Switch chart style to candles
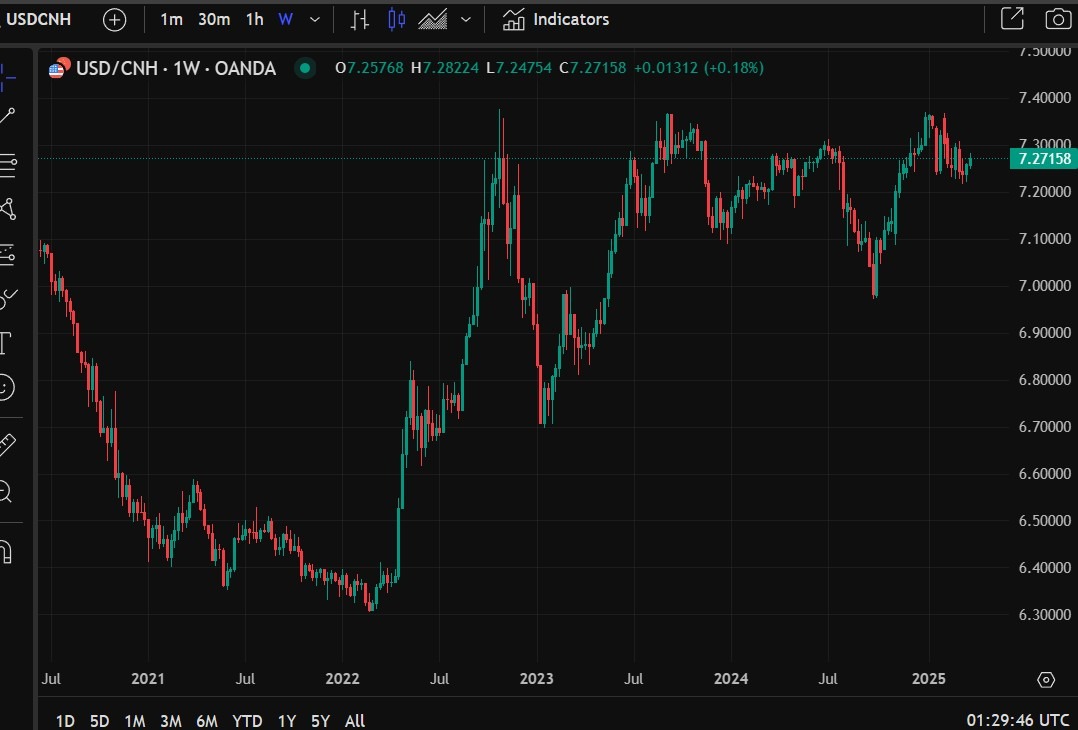The image size is (1078, 730). click(x=396, y=19)
